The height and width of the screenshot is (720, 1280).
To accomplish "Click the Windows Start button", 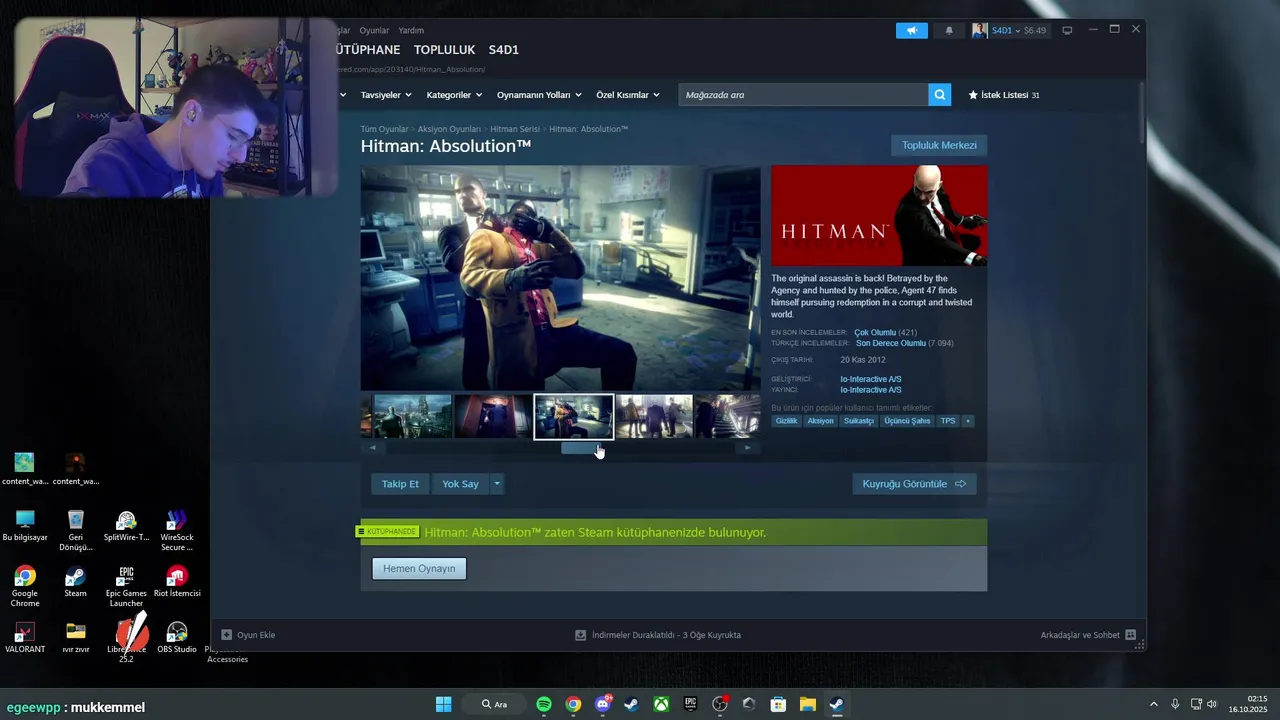I will (444, 704).
